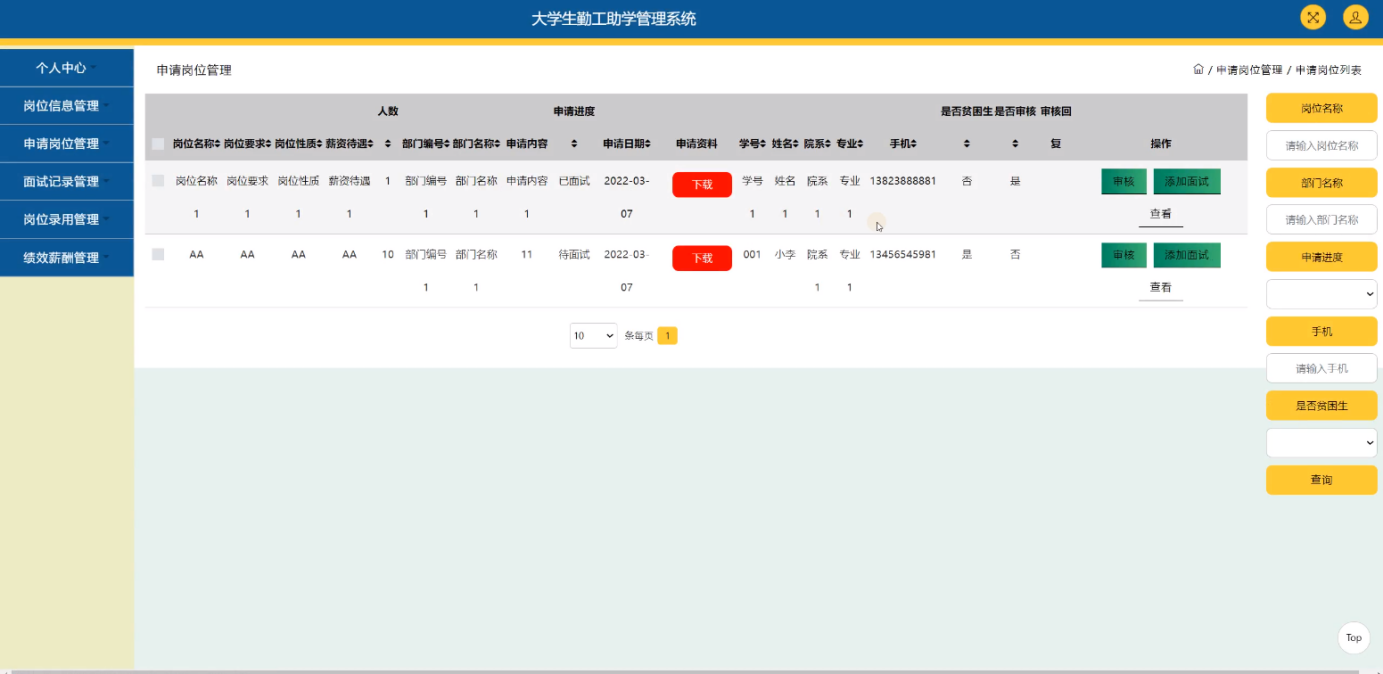Sort by 学号 column sort arrows
The image size is (1383, 674).
762,143
